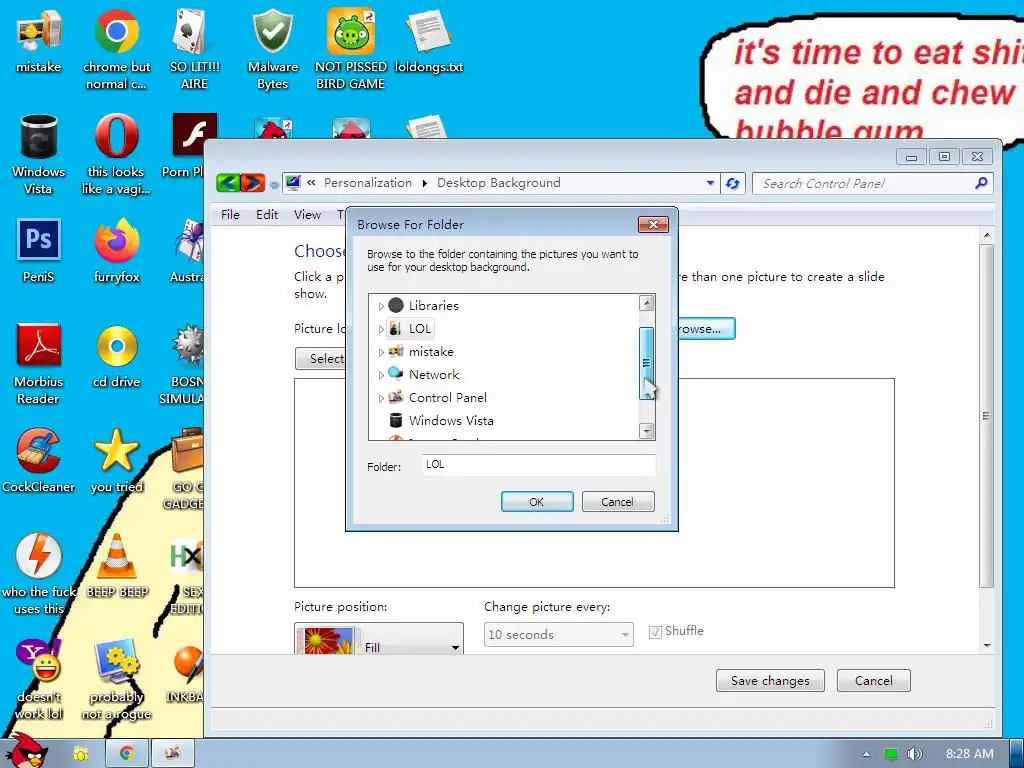This screenshot has height=768, width=1024.
Task: Click the Show desktop button in taskbar
Action: coord(1017,754)
